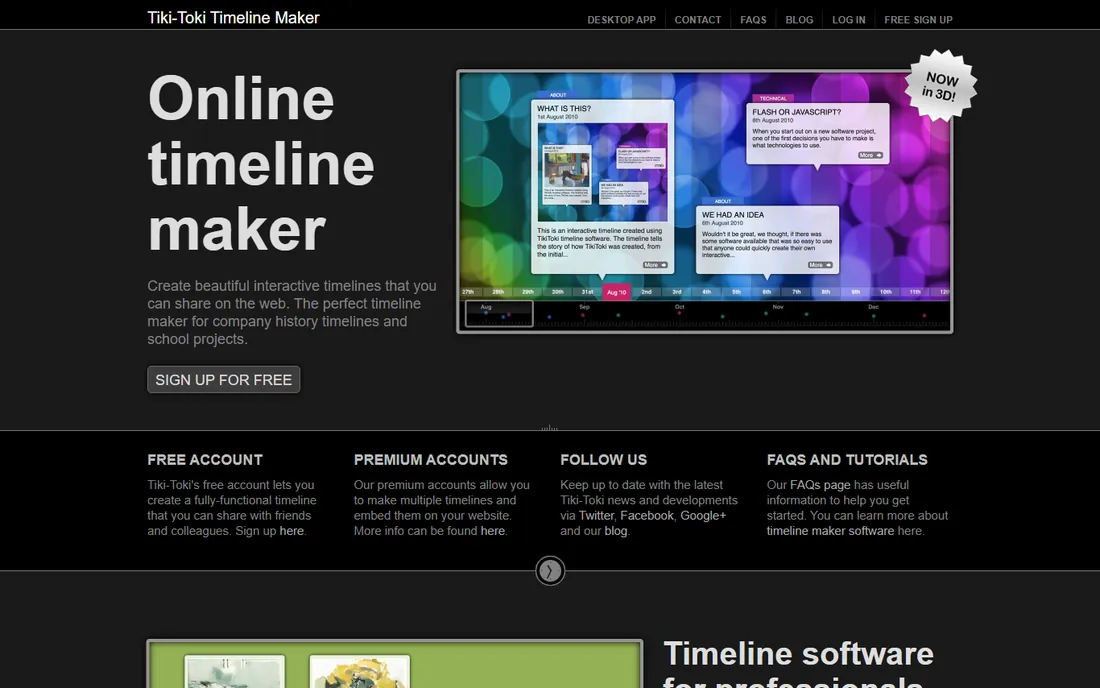This screenshot has height=688, width=1100.
Task: Open the Google+ link
Action: click(703, 515)
